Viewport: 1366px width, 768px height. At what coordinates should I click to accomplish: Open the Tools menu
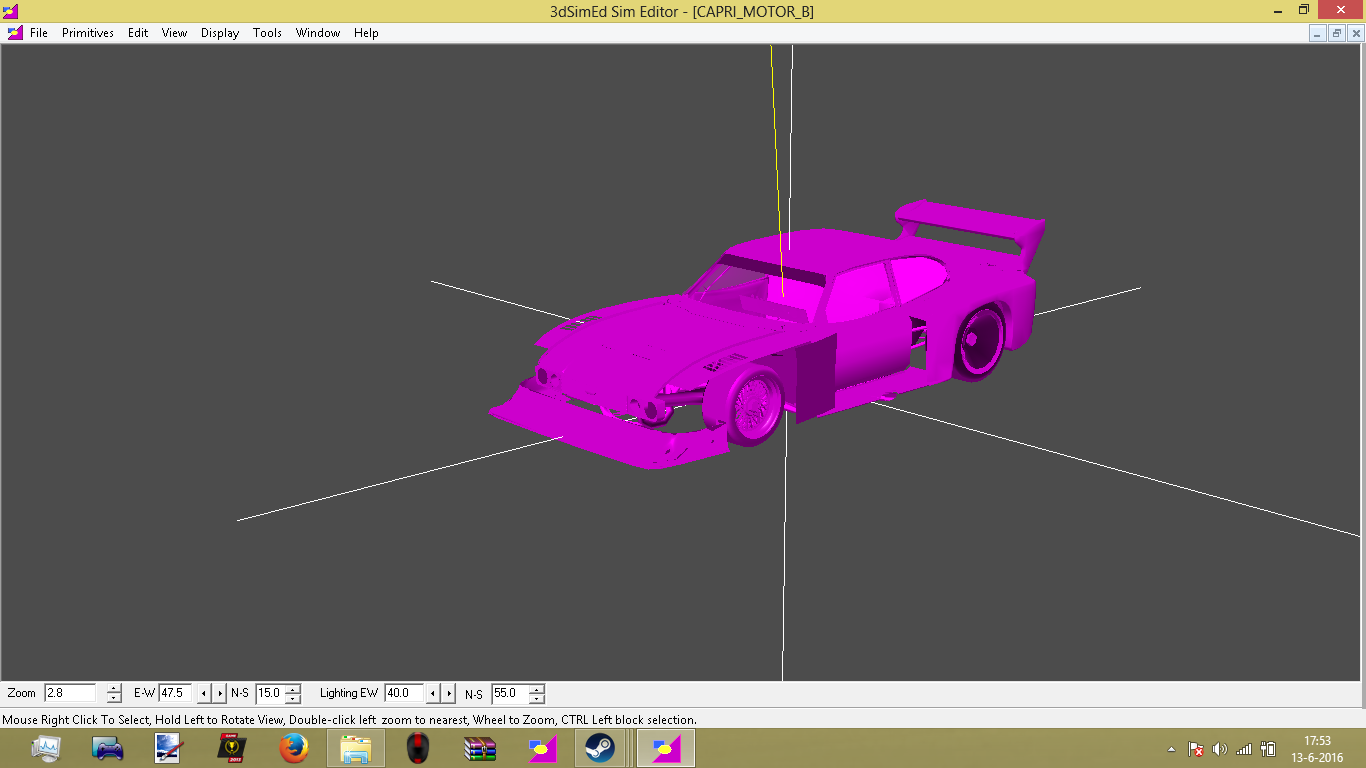coord(267,33)
